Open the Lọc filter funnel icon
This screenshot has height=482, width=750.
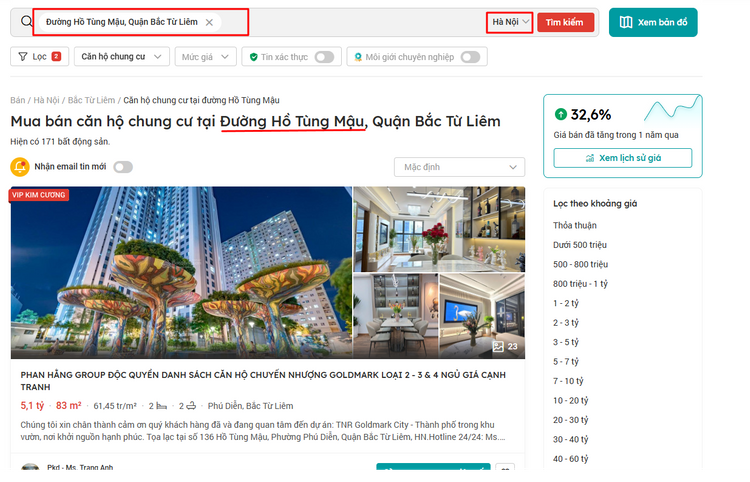[x=23, y=57]
